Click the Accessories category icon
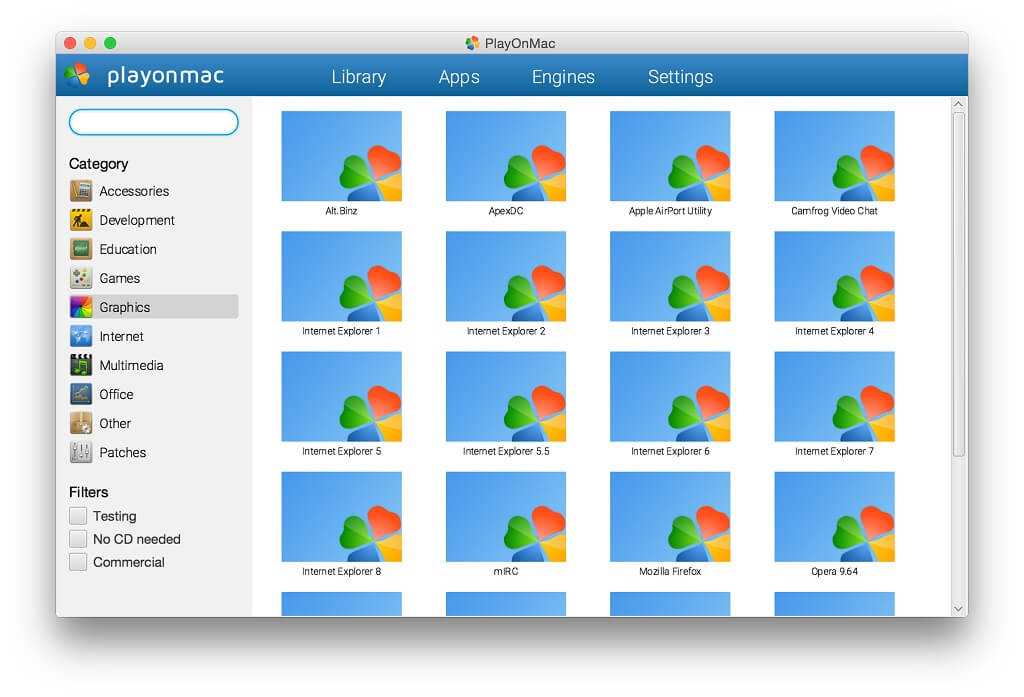This screenshot has height=697, width=1024. point(81,191)
